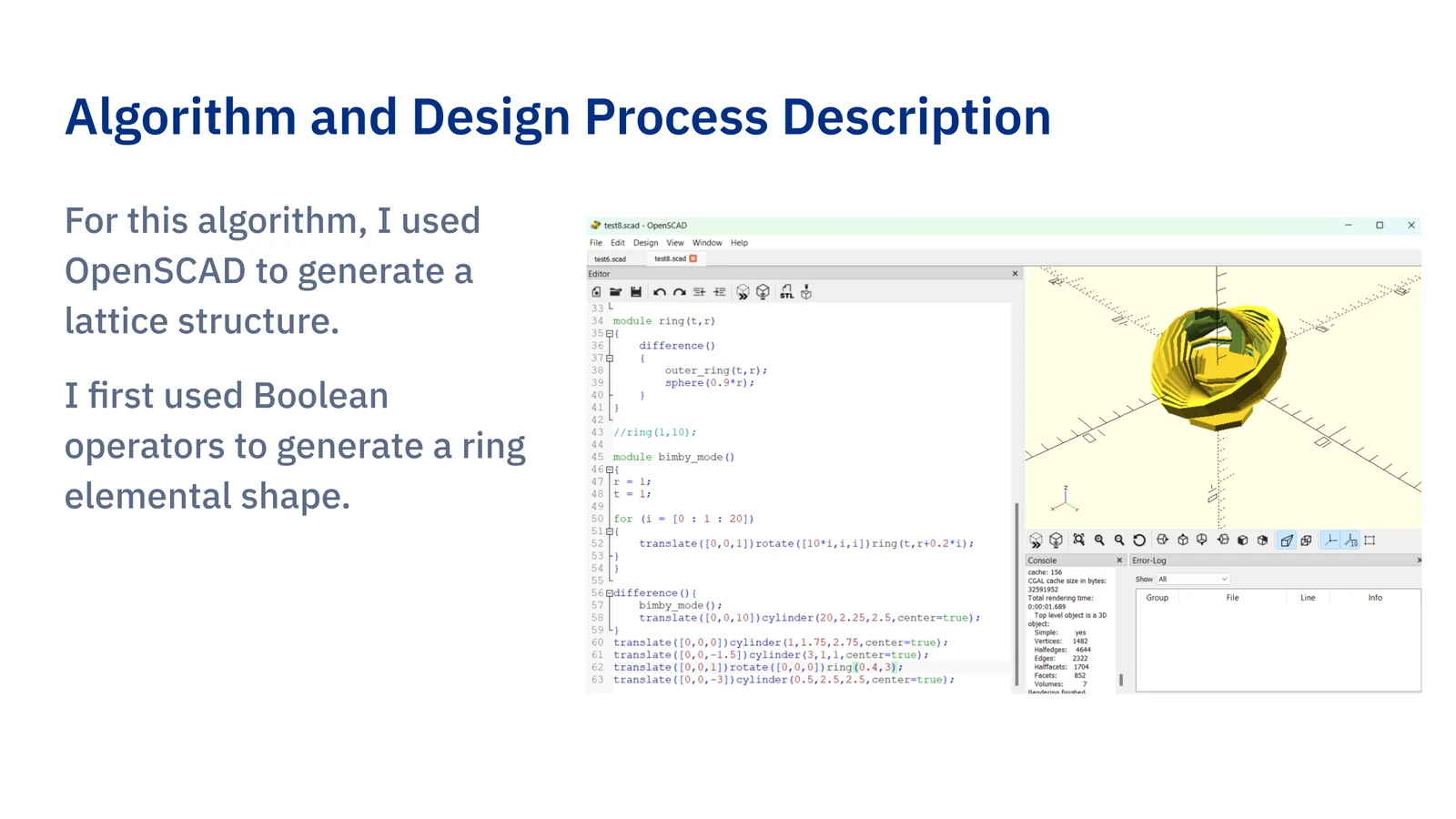This screenshot has height=819, width=1456.
Task: Click the Console panel scrollbar thumb
Action: [x=1121, y=679]
